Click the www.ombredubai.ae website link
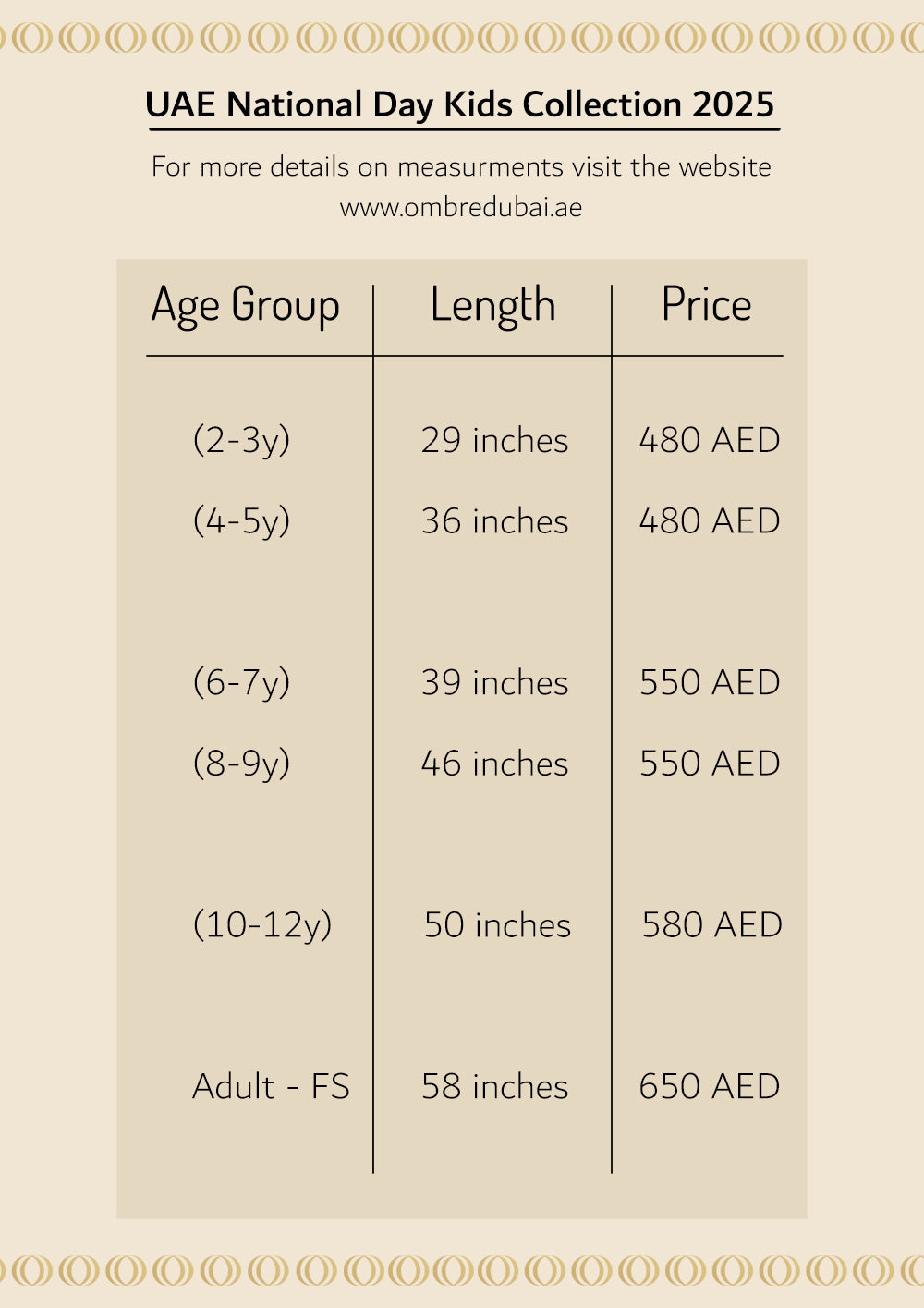Image resolution: width=924 pixels, height=1308 pixels. pos(461,207)
